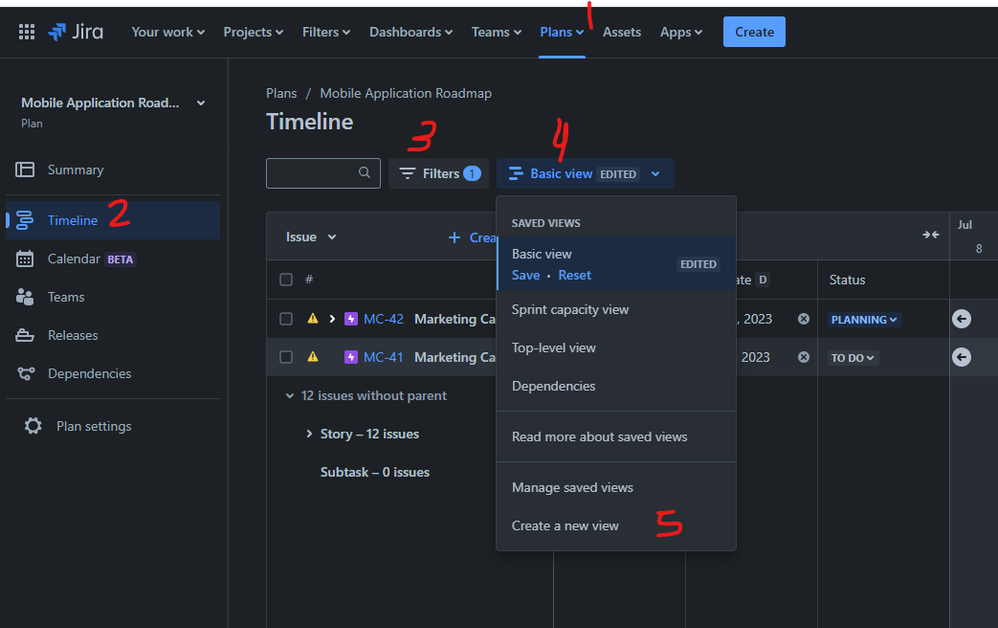This screenshot has height=628, width=998.
Task: Check the select-all checkbox in the header
Action: [286, 280]
